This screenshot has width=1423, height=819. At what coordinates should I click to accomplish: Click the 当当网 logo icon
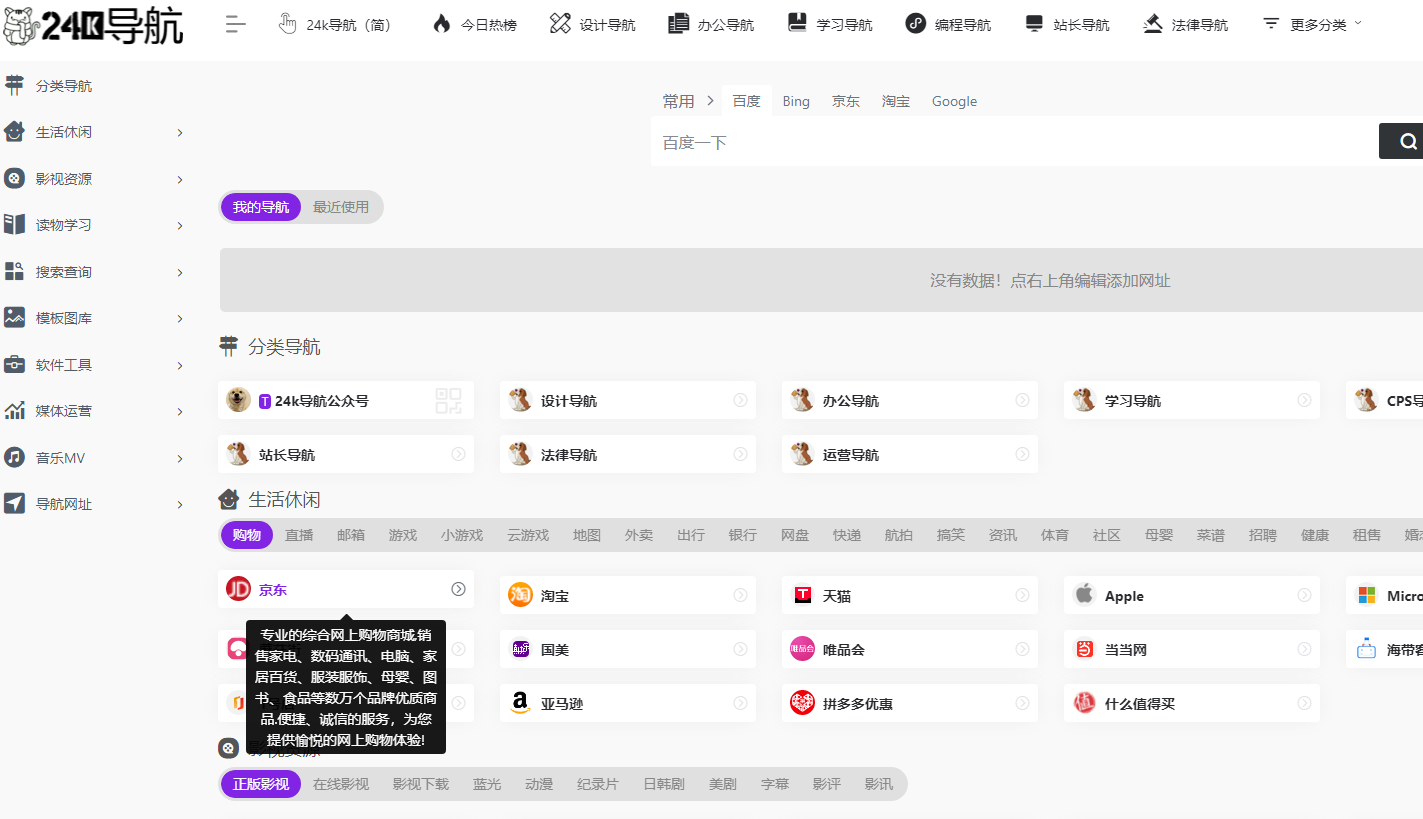coord(1084,649)
